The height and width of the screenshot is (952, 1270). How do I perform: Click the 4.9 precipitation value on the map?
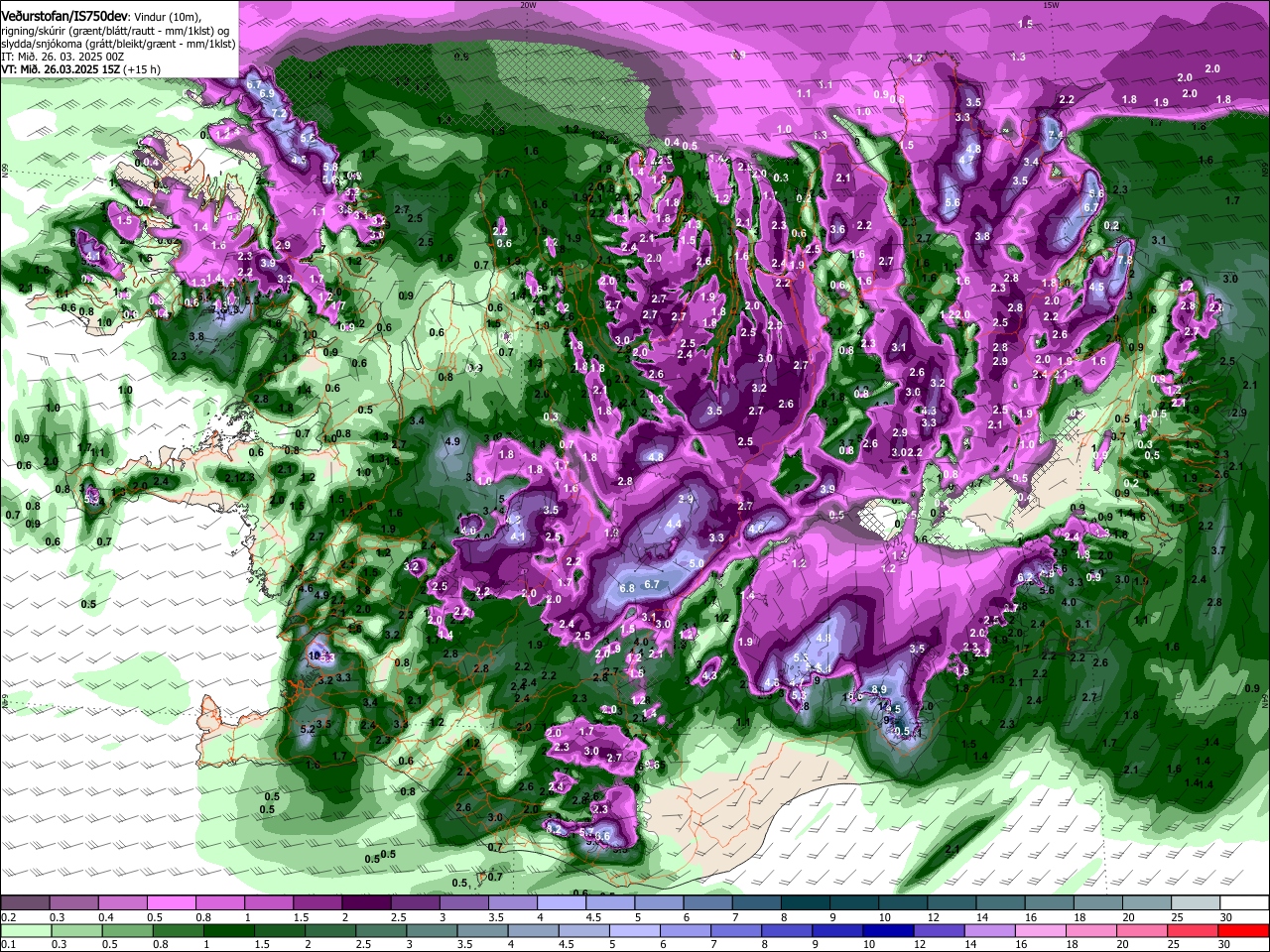pyautogui.click(x=452, y=440)
